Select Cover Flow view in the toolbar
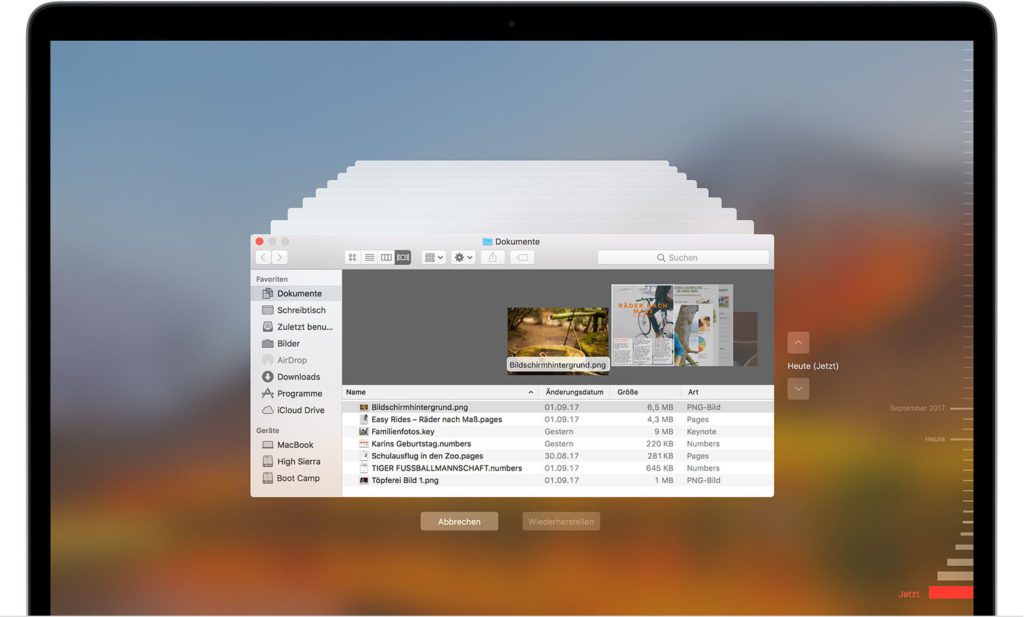The height and width of the screenshot is (617, 1024). click(x=403, y=257)
